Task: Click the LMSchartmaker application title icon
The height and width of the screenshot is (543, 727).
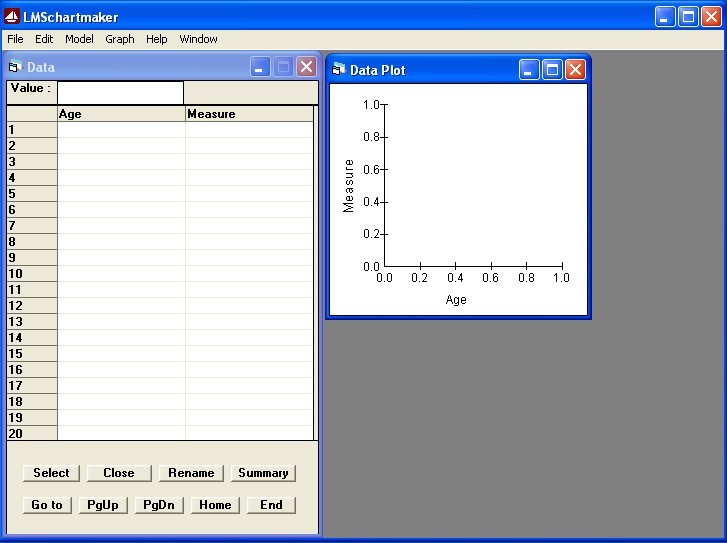Action: [12, 16]
